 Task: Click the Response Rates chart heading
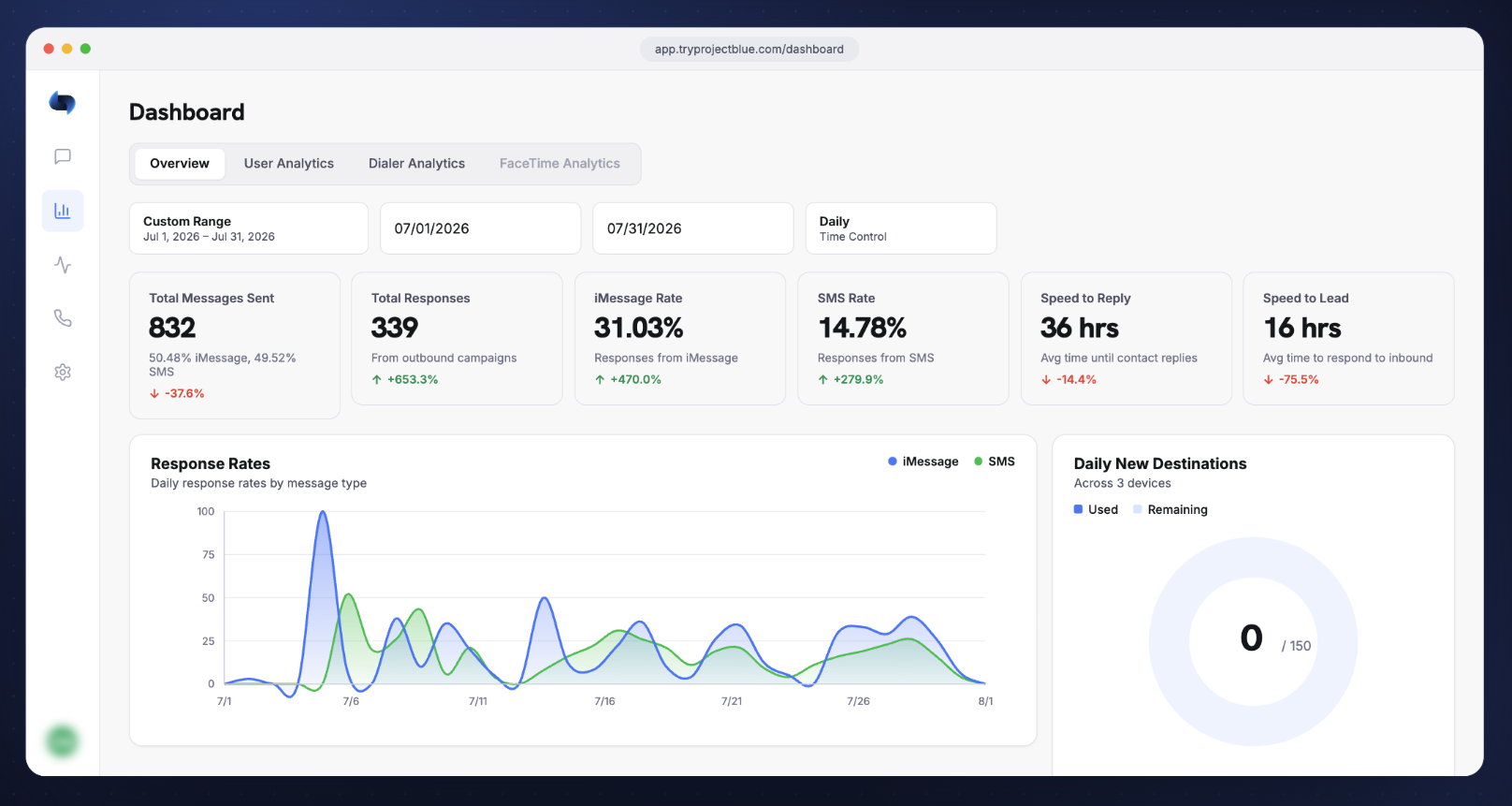pos(211,463)
